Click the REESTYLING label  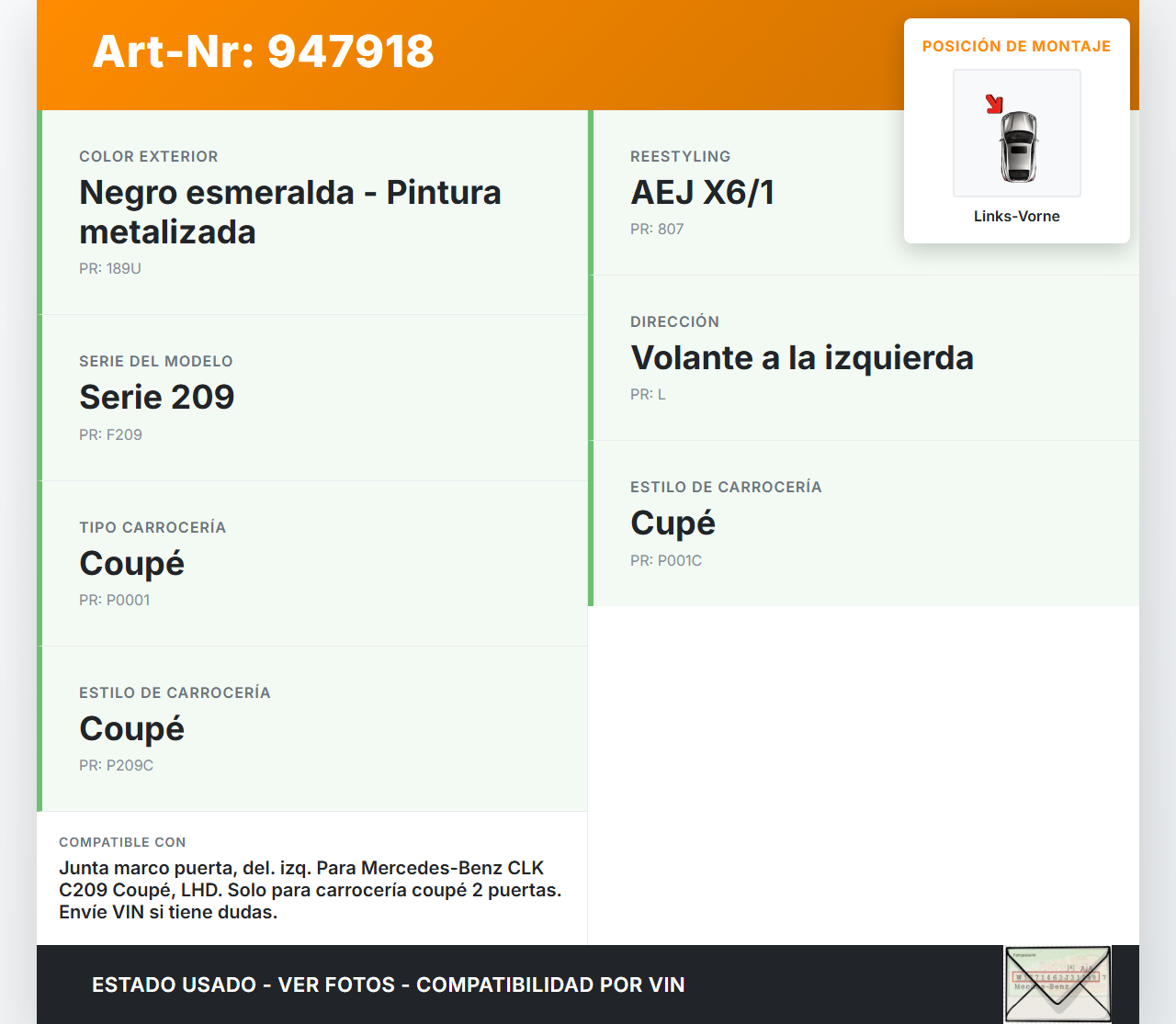pyautogui.click(x=681, y=157)
